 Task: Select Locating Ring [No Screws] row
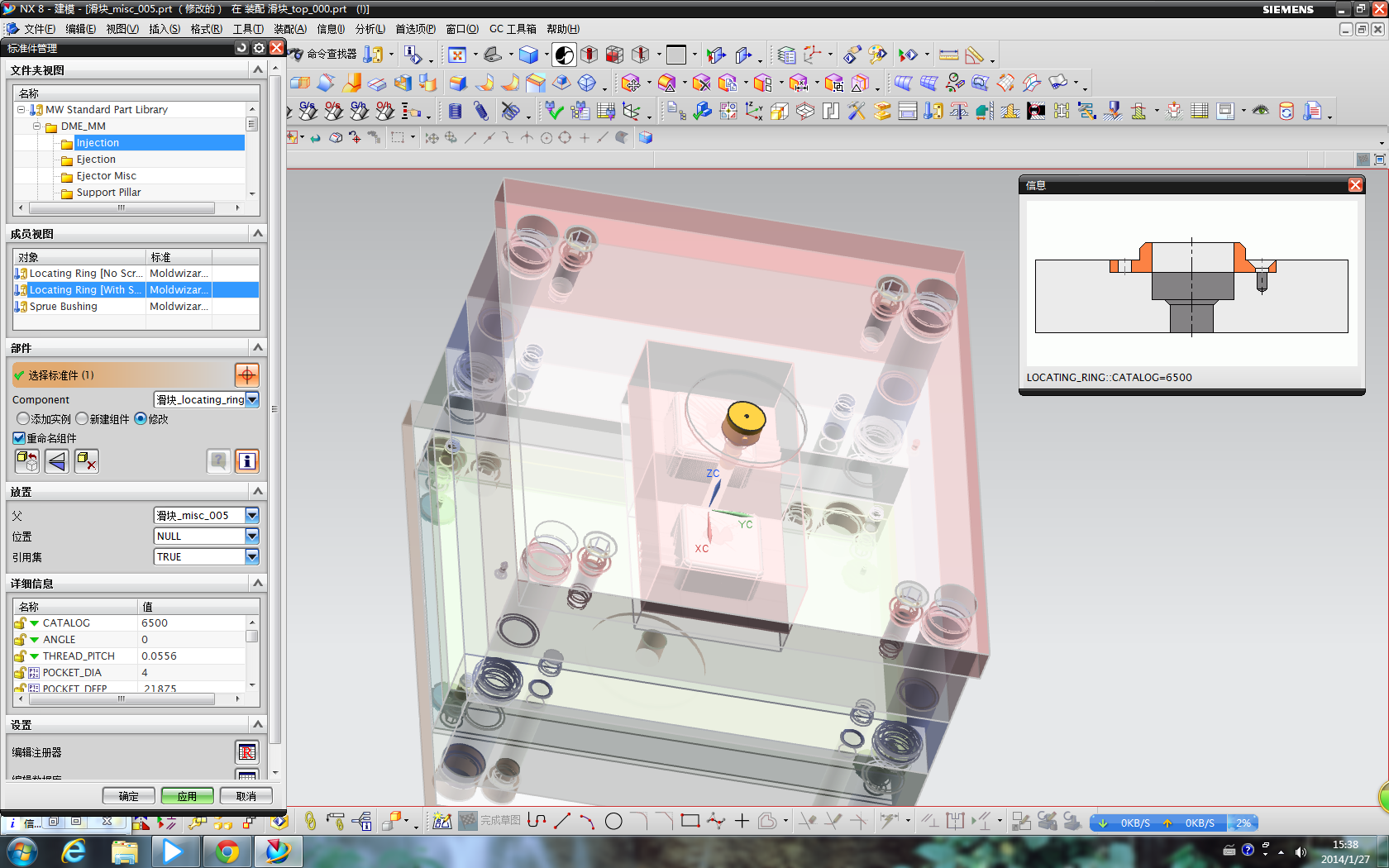tap(136, 274)
